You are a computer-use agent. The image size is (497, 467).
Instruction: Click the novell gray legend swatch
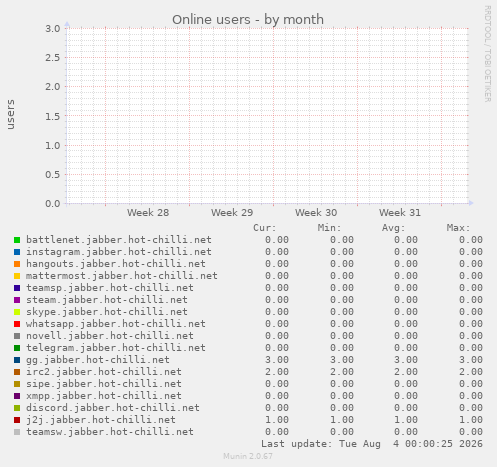pos(17,336)
